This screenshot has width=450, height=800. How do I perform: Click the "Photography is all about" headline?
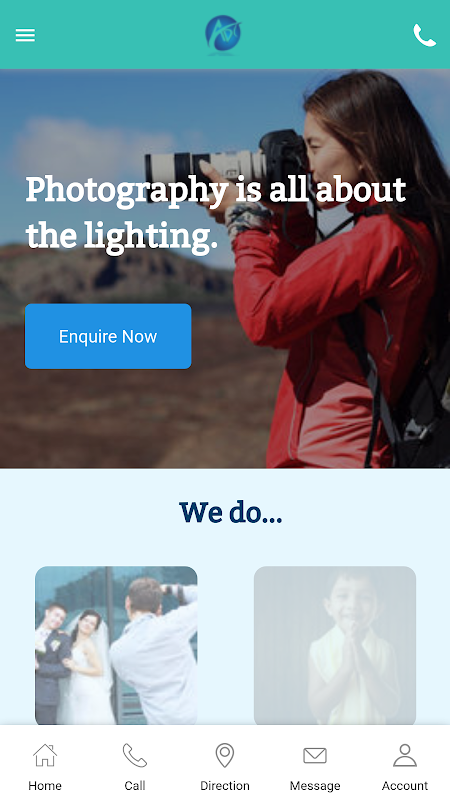(x=216, y=191)
